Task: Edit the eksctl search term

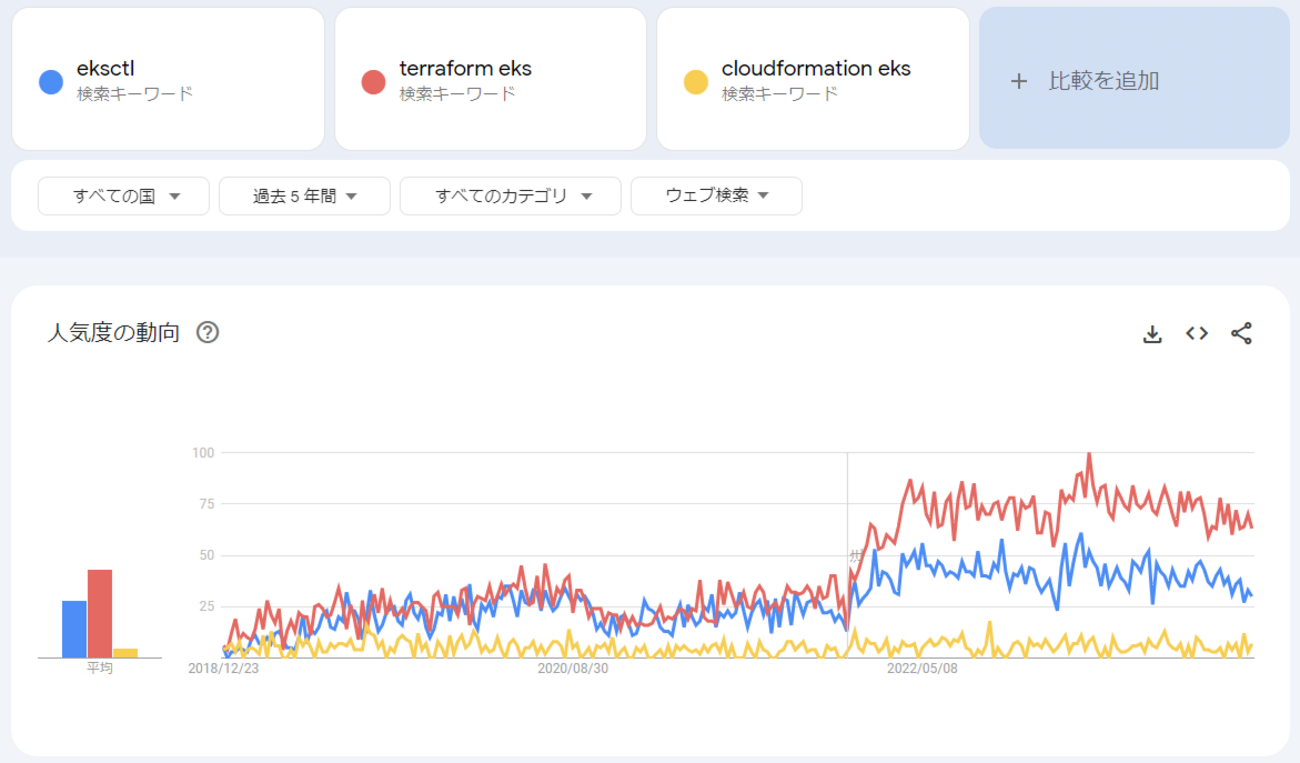Action: click(106, 69)
